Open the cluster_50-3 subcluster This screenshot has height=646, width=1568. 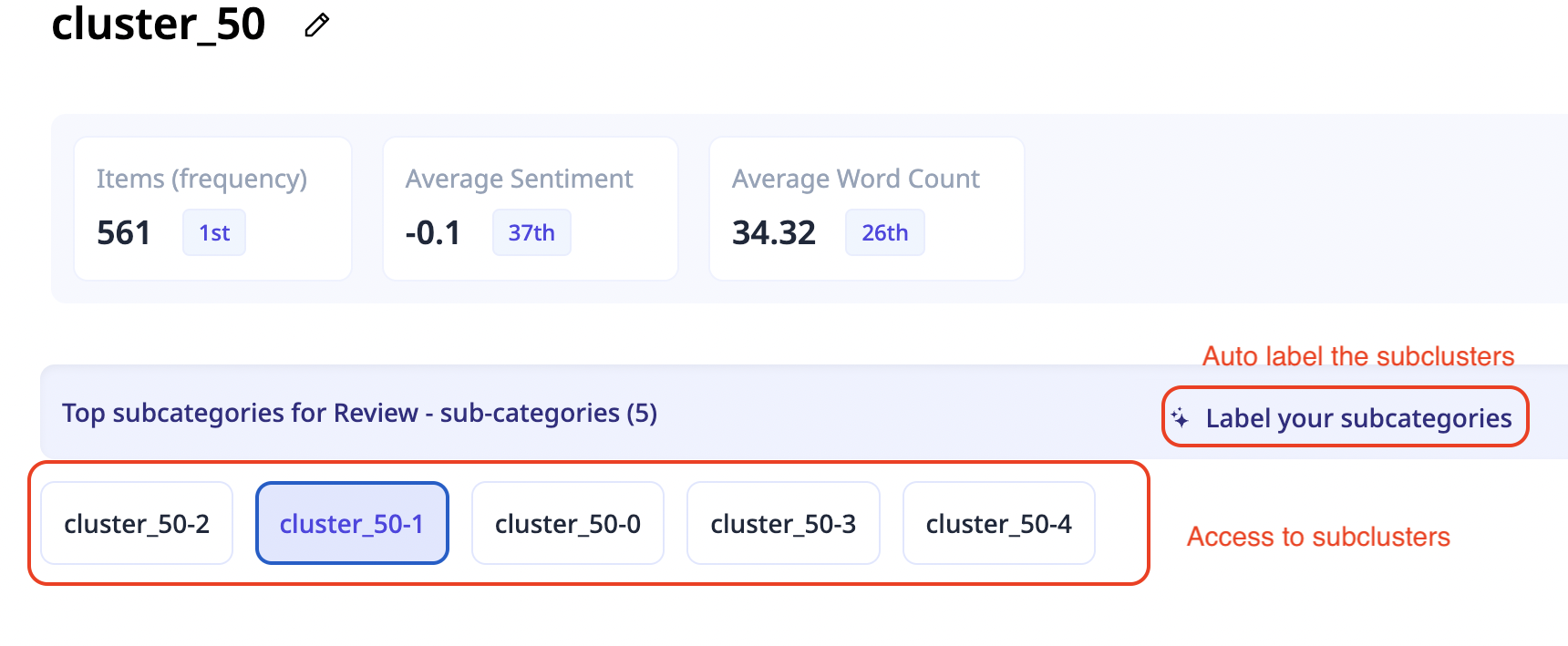(783, 524)
